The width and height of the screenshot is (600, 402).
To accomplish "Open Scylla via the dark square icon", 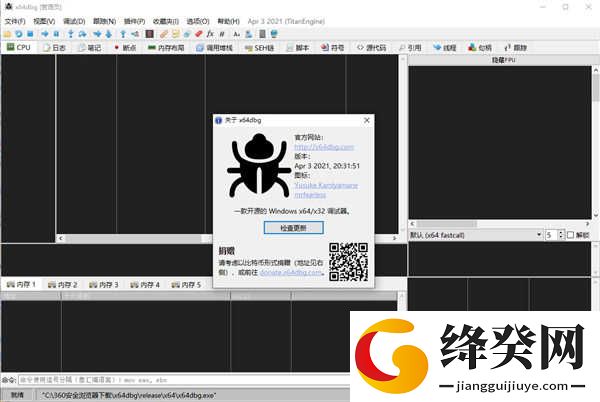I will (150, 34).
